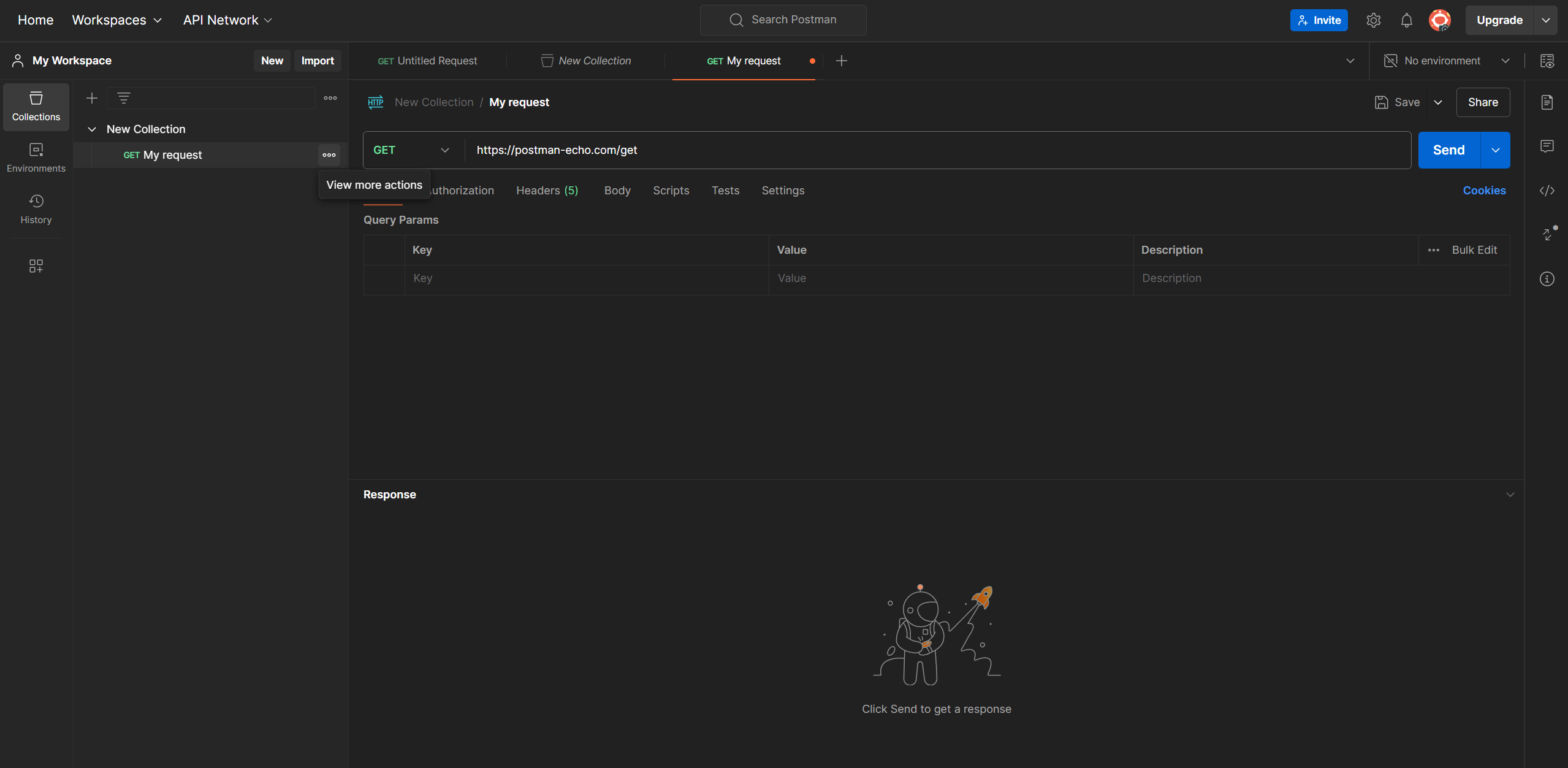Click the request info icon
1568x768 pixels.
click(1547, 279)
